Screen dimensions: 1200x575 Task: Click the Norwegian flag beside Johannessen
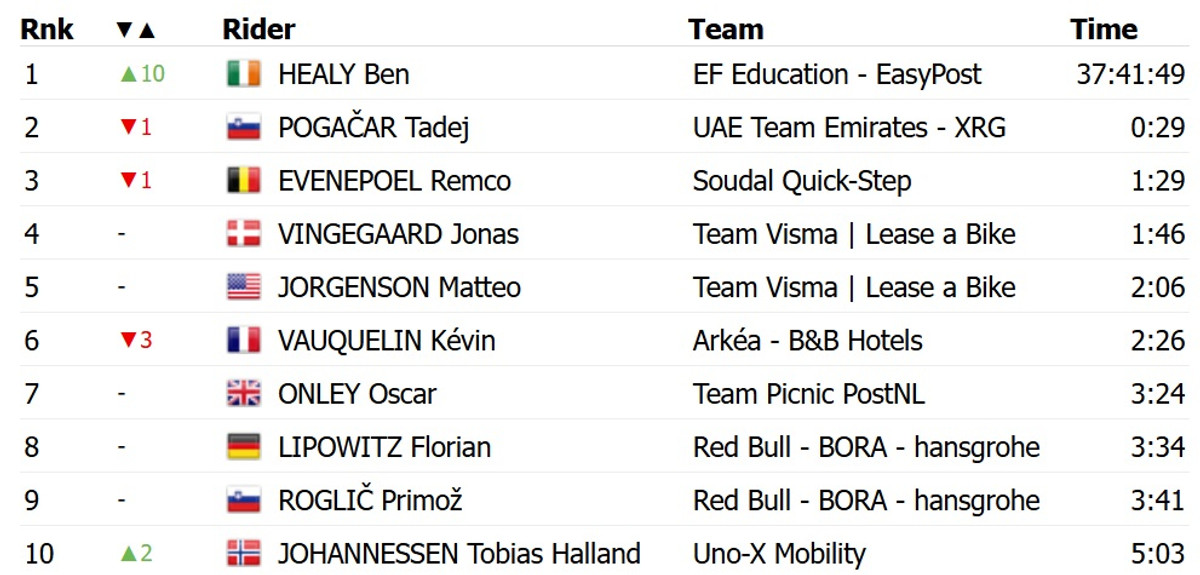[x=244, y=553]
